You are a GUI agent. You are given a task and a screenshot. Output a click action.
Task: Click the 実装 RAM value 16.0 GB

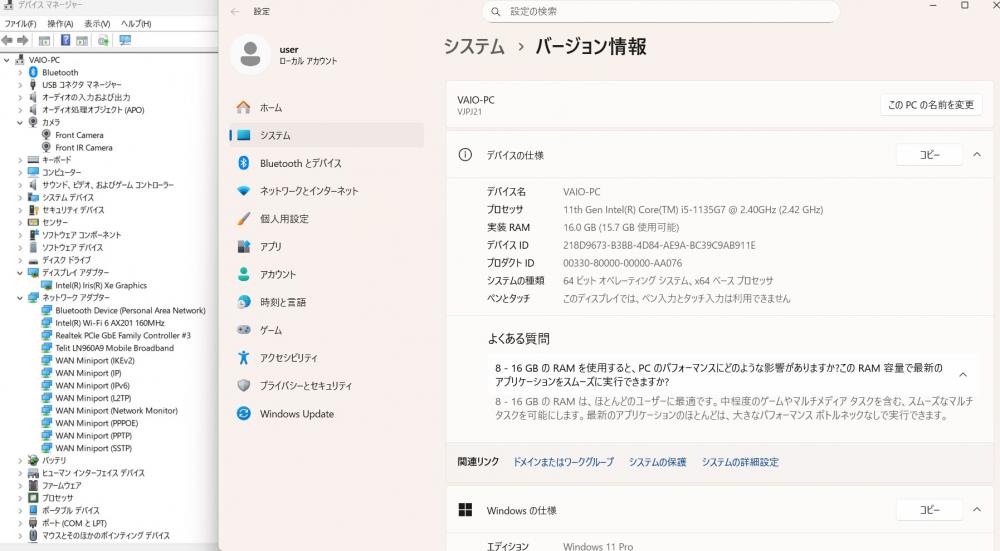click(621, 227)
